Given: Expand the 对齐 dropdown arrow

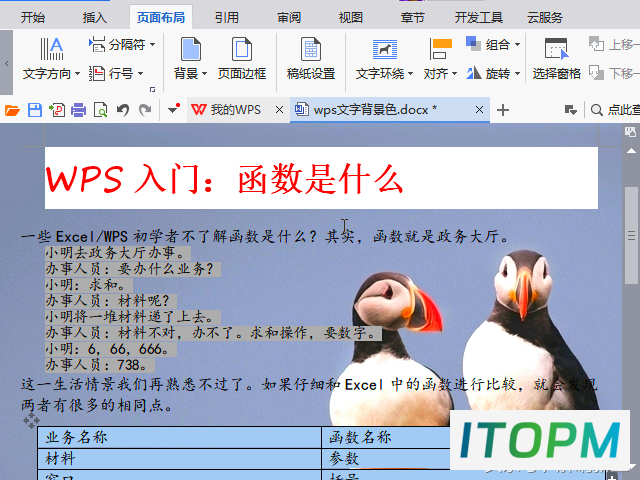Looking at the screenshot, I should point(454,74).
